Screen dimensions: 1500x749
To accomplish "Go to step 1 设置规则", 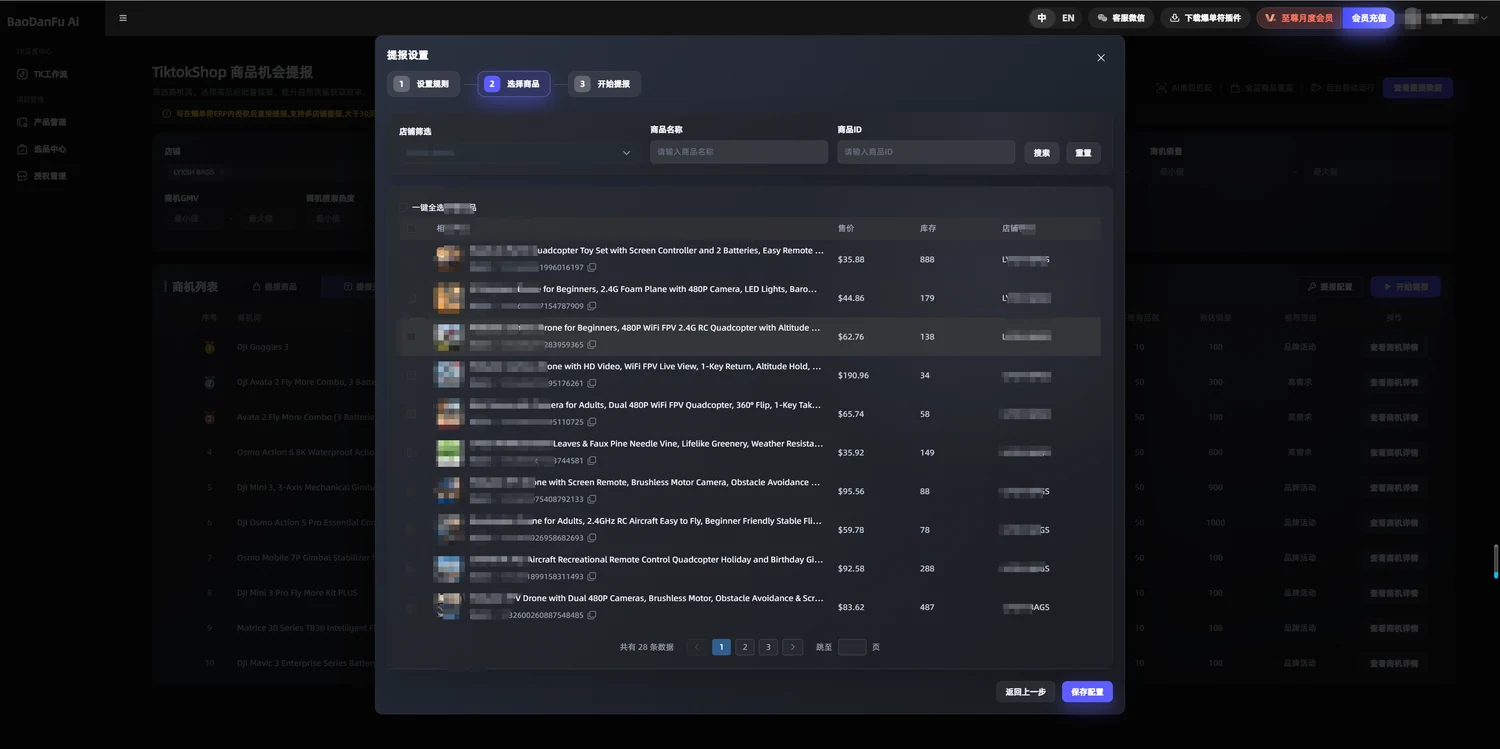I will point(424,84).
